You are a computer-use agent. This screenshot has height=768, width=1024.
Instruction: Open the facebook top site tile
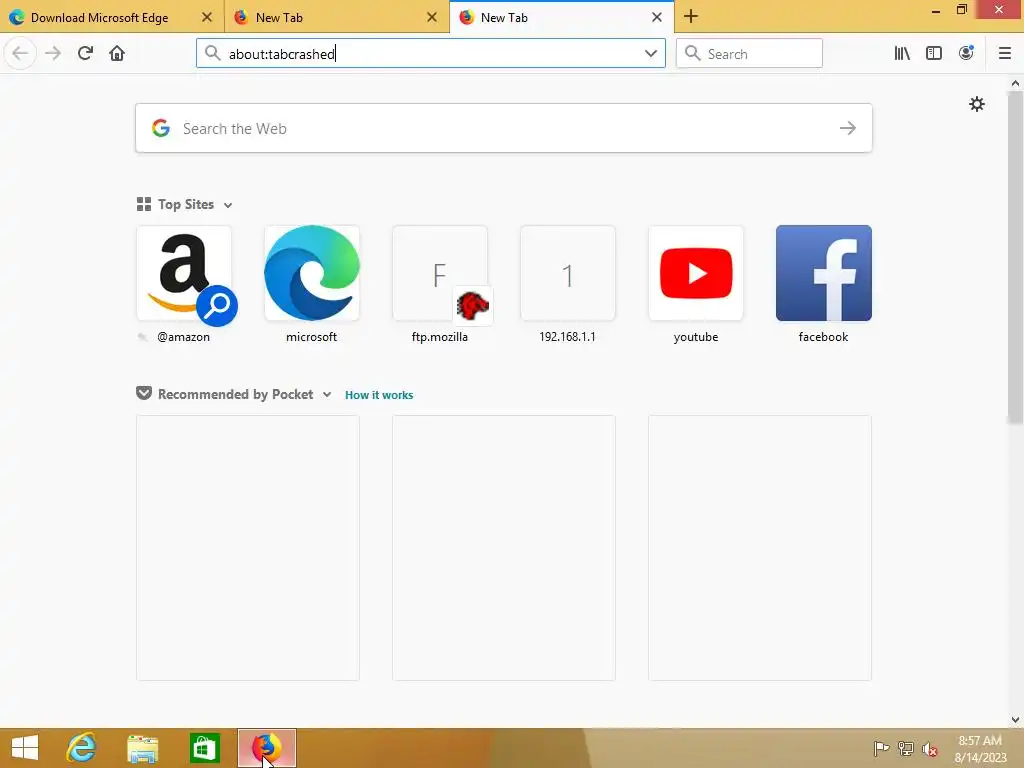824,273
